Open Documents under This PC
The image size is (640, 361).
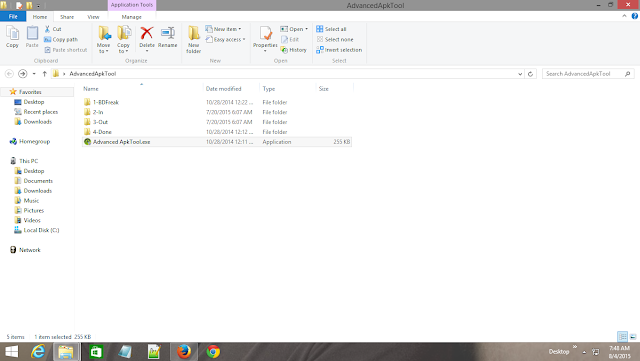pos(38,181)
